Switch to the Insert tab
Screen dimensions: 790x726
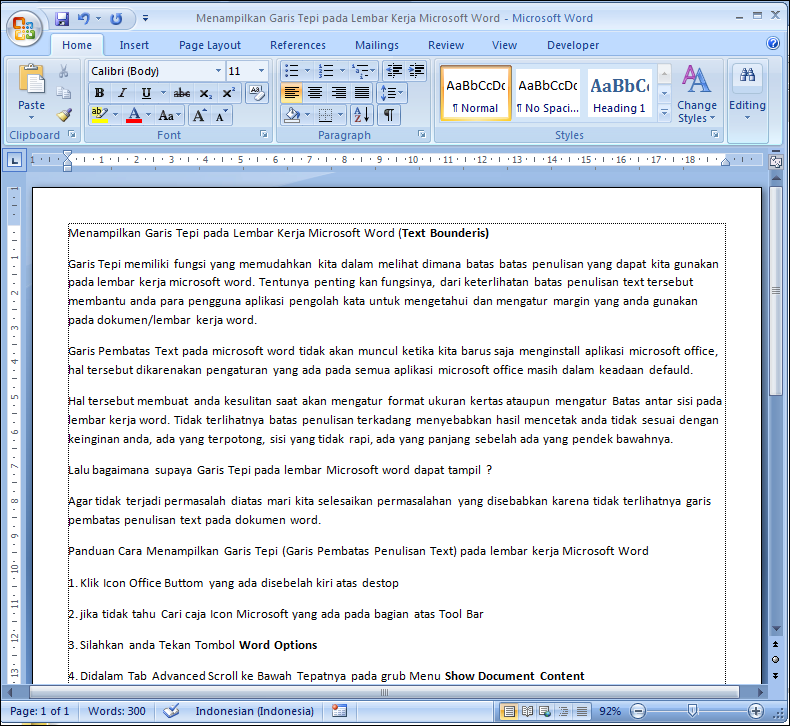coord(134,45)
